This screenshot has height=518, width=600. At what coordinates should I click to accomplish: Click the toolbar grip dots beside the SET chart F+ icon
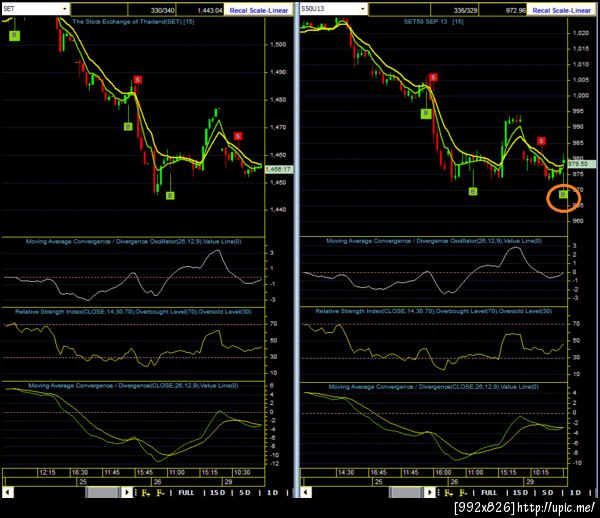point(135,493)
